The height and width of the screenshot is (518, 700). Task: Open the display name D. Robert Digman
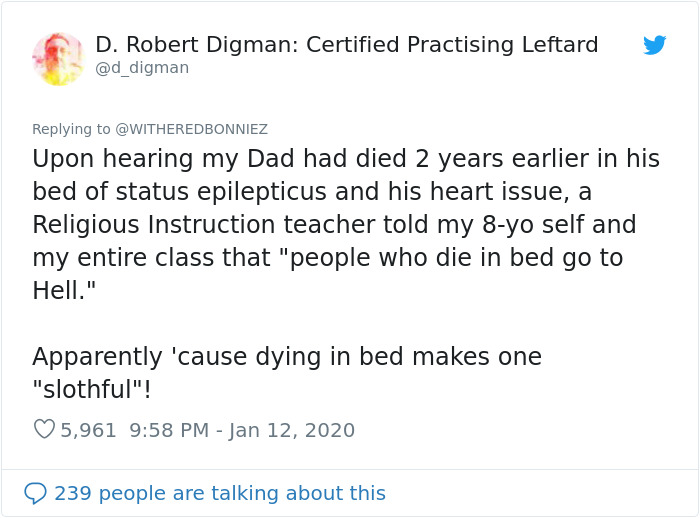(x=194, y=45)
